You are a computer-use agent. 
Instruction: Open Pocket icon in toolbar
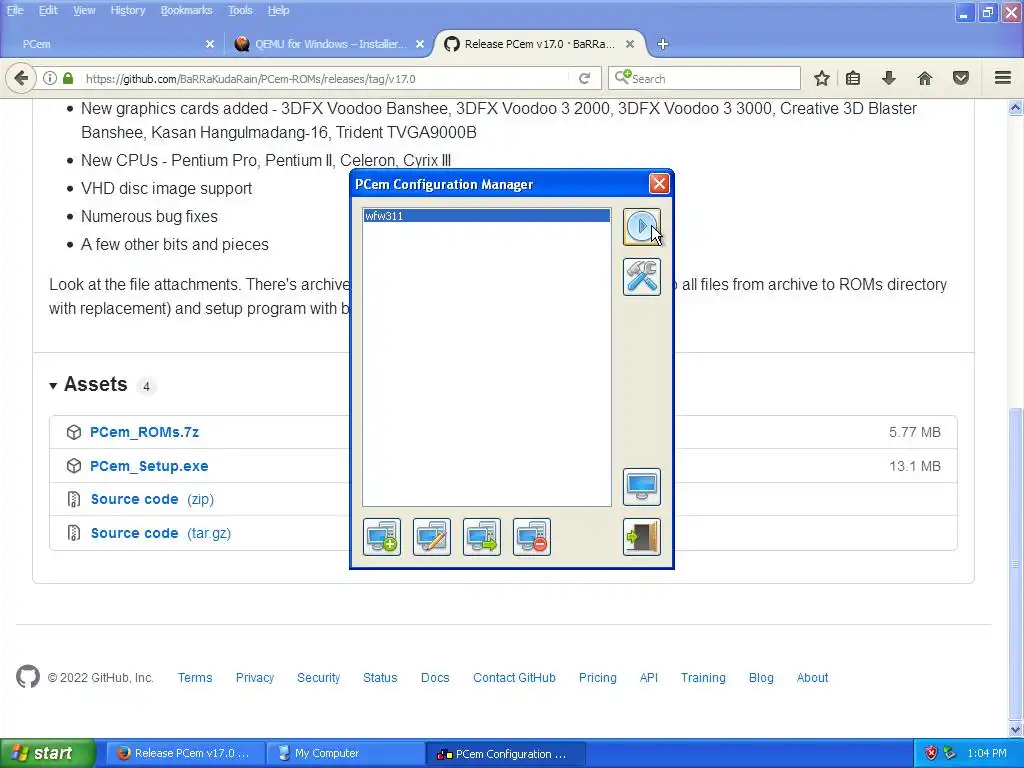coord(960,78)
